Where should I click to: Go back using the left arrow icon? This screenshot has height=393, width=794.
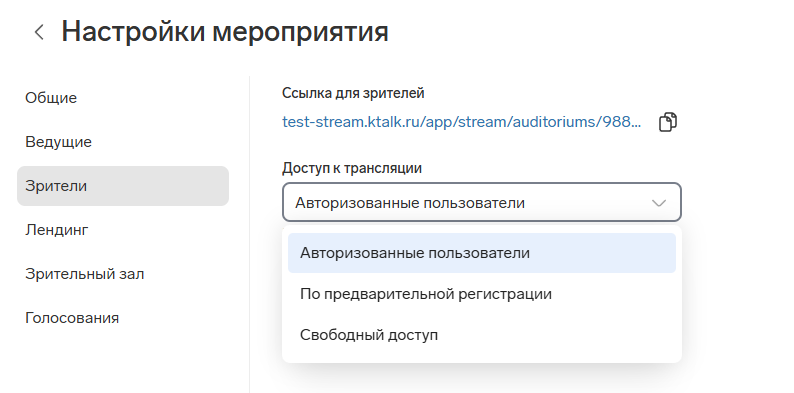pyautogui.click(x=39, y=32)
